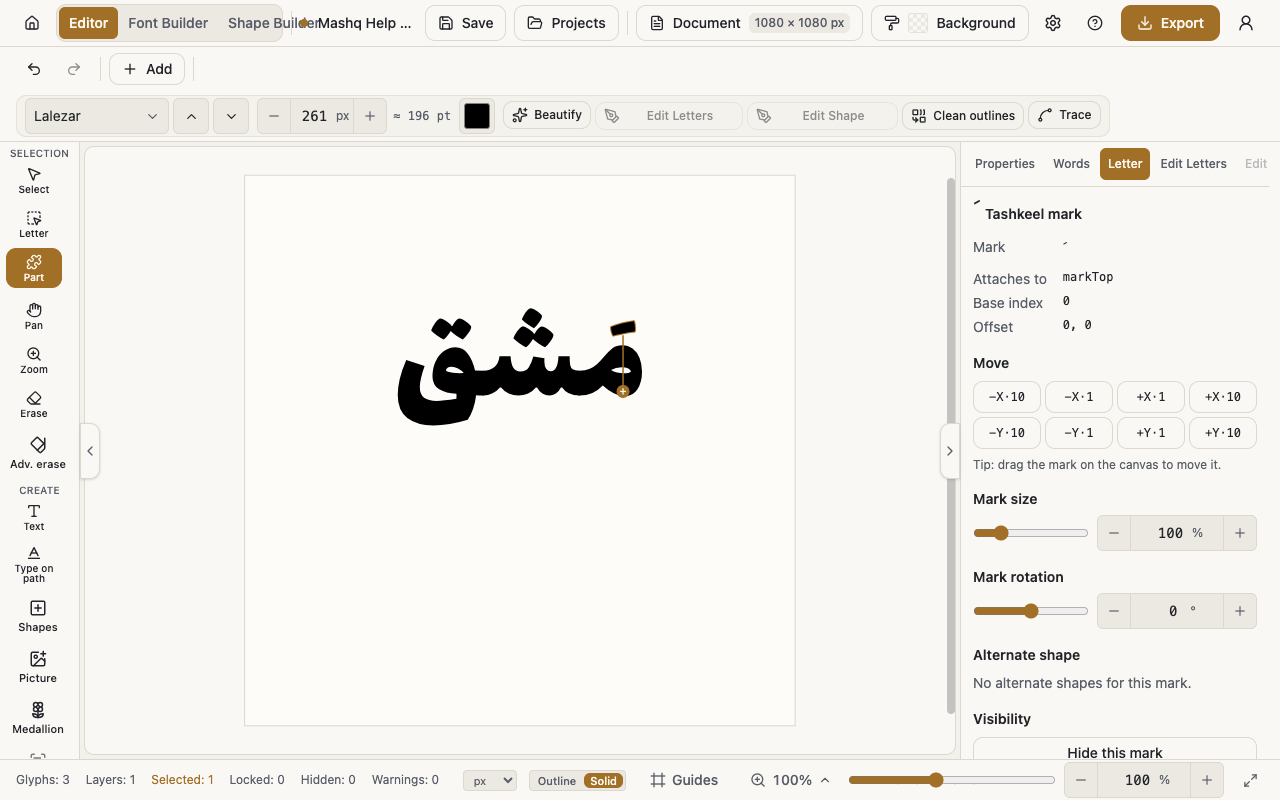Screen dimensions: 1280x800
Task: Insert a Picture
Action: pos(38,667)
